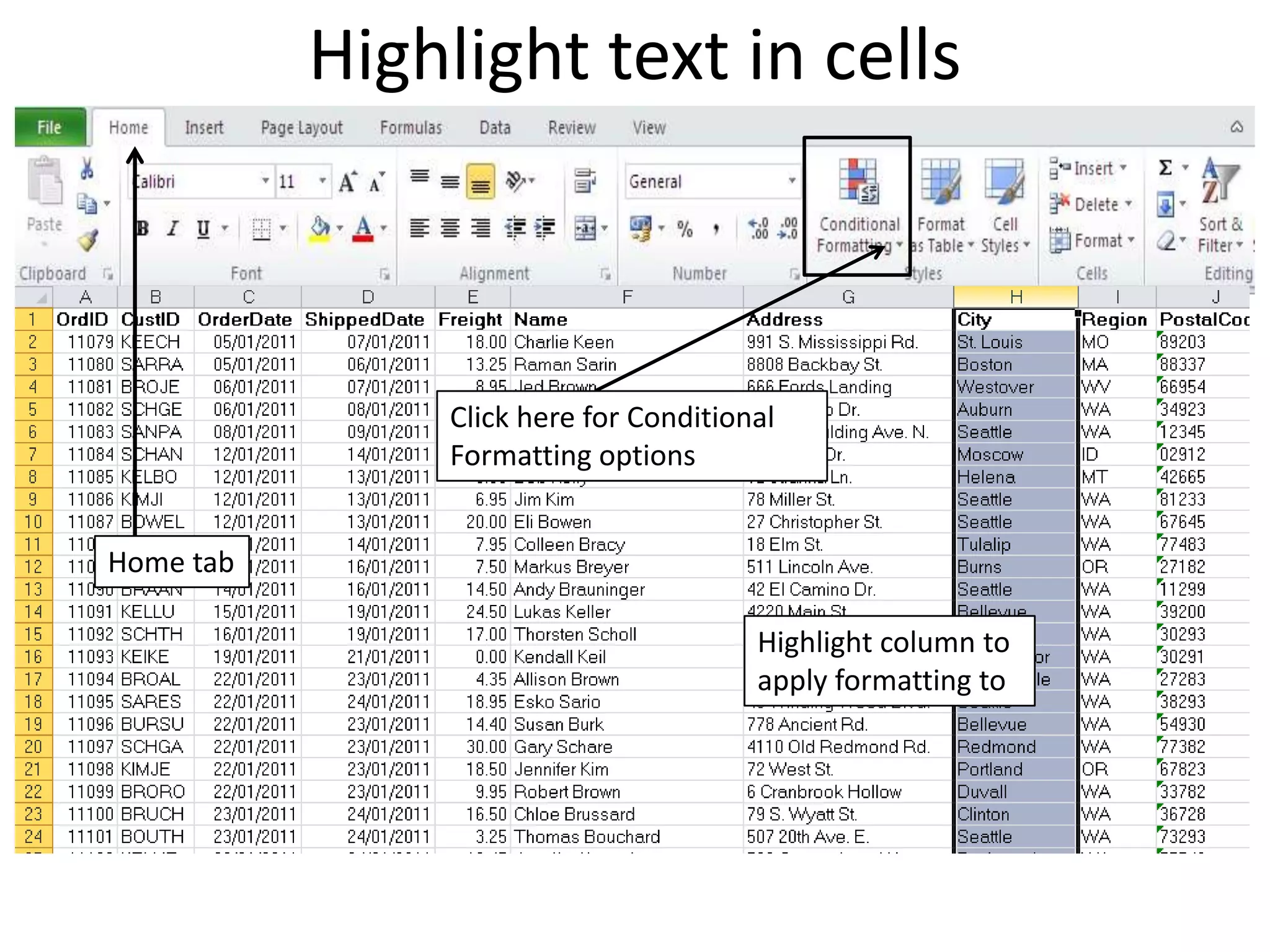This screenshot has height=952, width=1270.
Task: Select column H header
Action: 1015,297
